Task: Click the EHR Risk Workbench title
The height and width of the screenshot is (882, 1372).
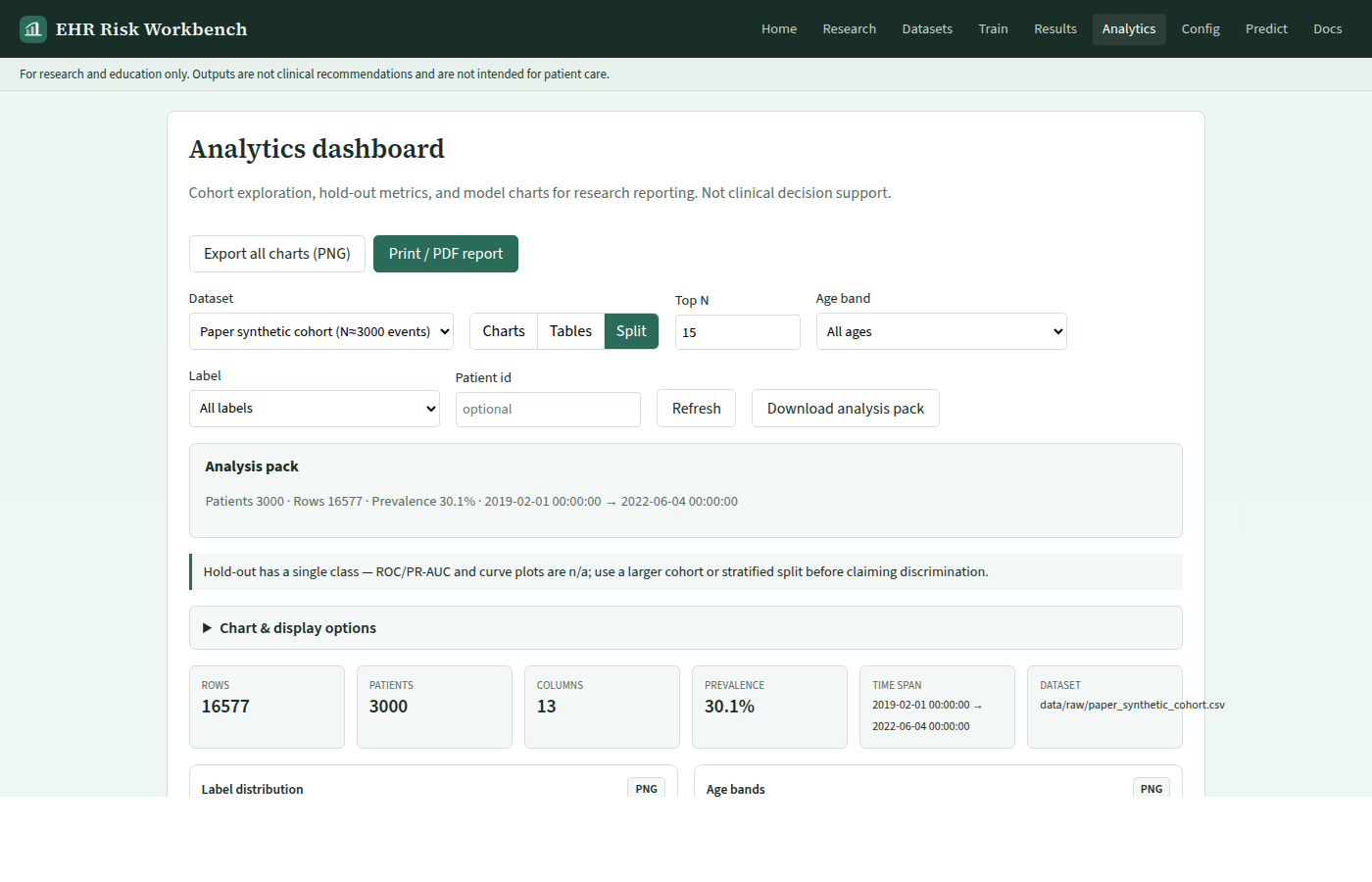Action: tap(152, 29)
